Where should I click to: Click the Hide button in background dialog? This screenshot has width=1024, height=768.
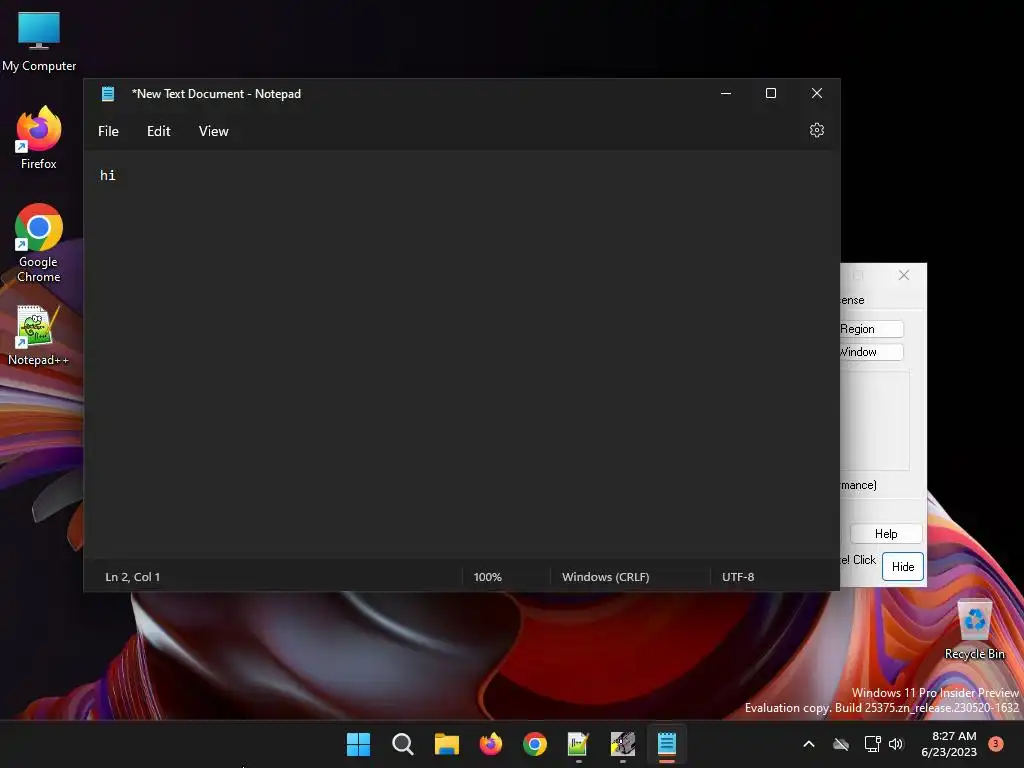[x=903, y=566]
